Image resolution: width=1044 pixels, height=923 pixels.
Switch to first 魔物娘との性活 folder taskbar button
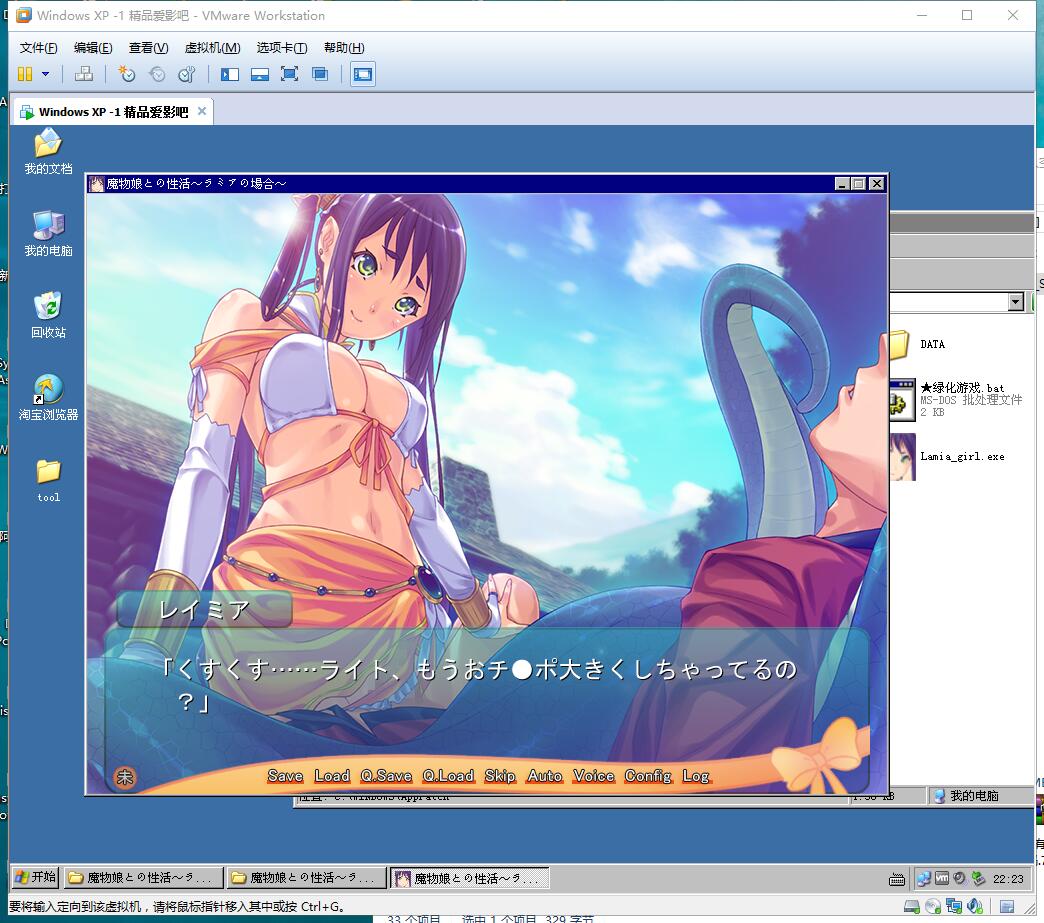point(143,878)
